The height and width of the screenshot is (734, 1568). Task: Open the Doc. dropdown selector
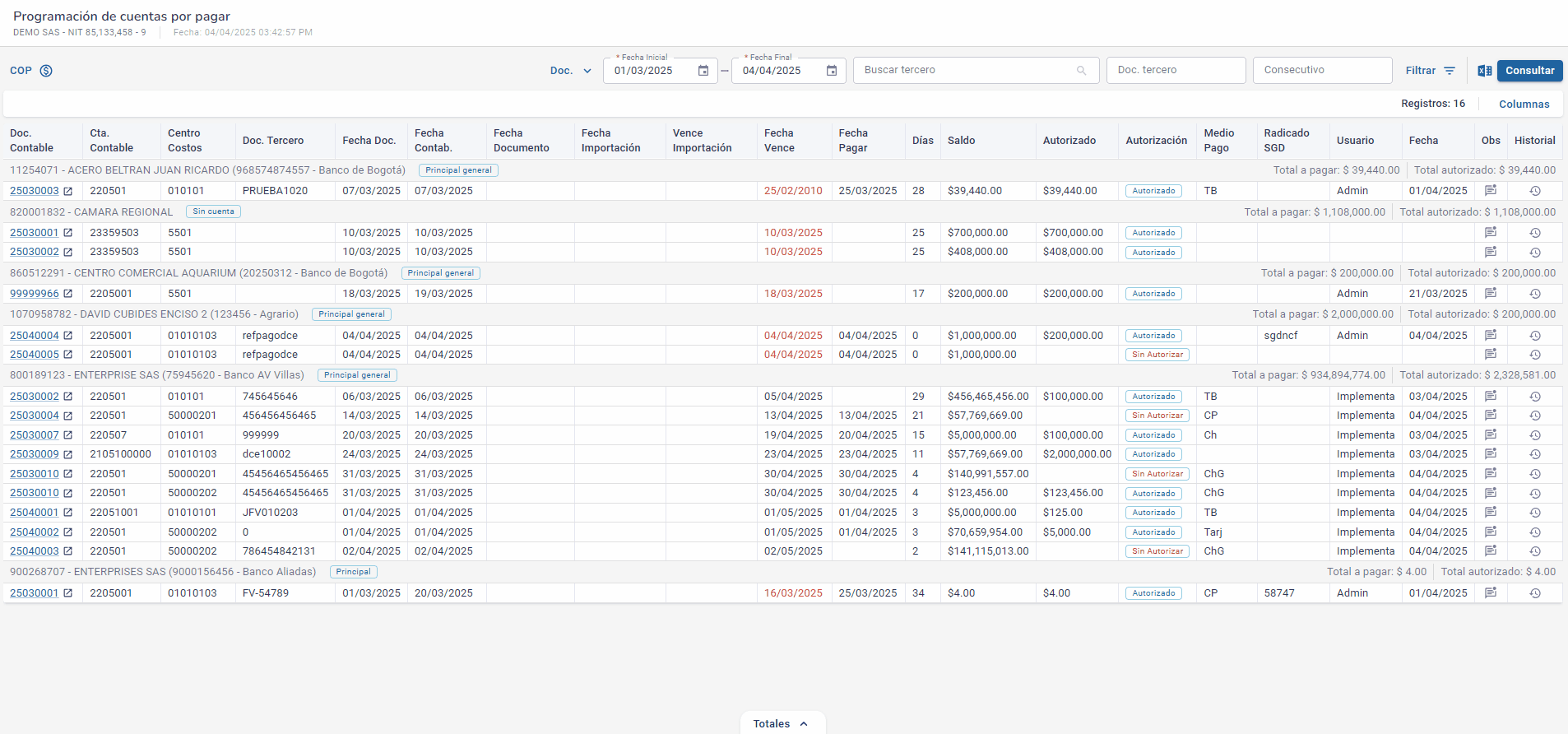click(571, 71)
